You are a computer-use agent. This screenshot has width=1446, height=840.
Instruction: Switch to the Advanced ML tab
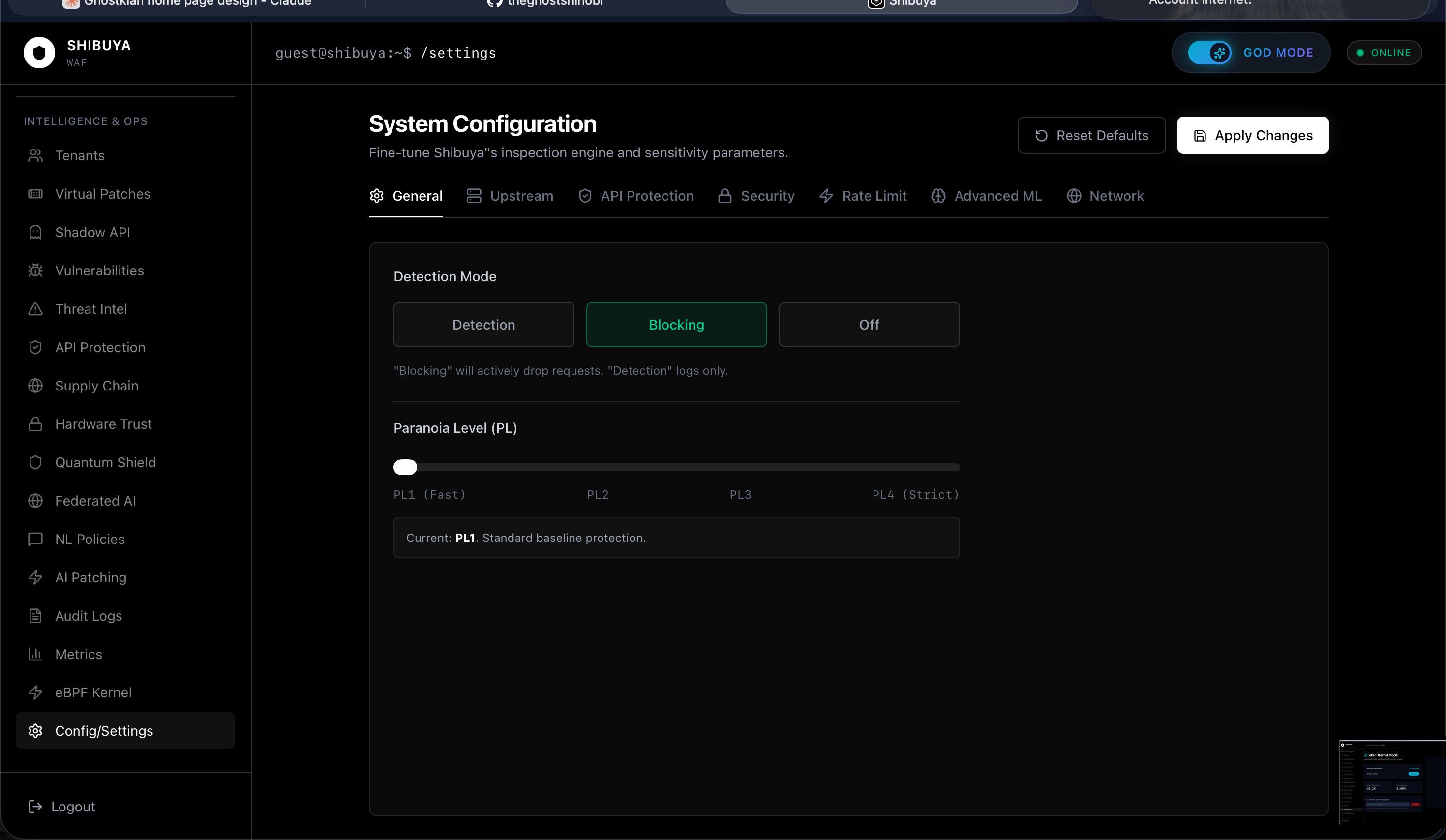[987, 196]
